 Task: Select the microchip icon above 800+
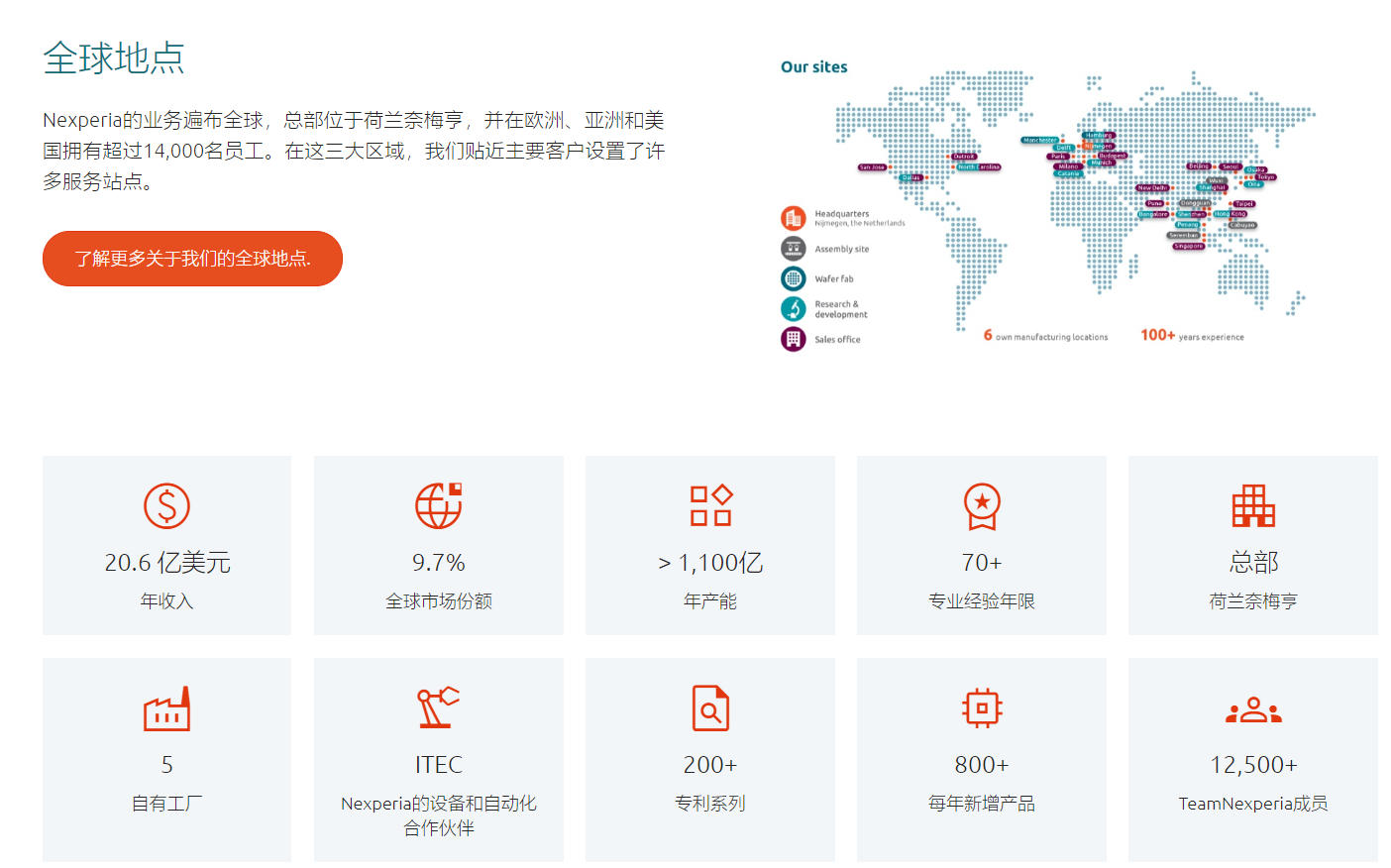click(981, 708)
